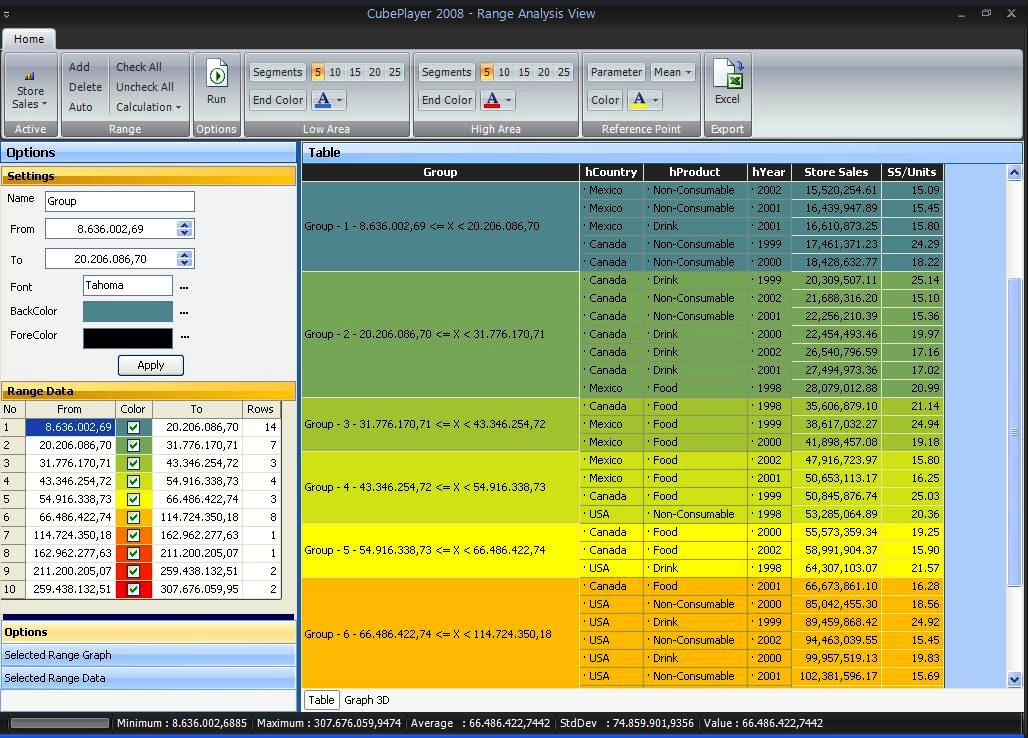The image size is (1028, 738).
Task: Expand the Selected Range Data section
Action: (x=148, y=678)
